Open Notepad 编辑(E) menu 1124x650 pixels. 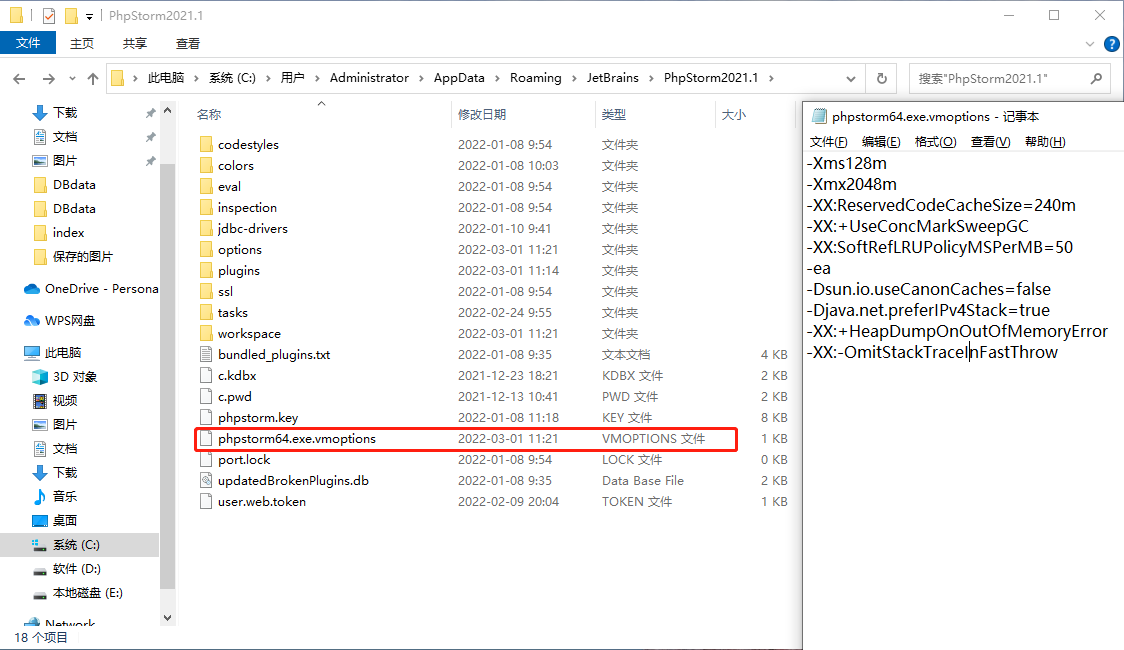pyautogui.click(x=881, y=142)
